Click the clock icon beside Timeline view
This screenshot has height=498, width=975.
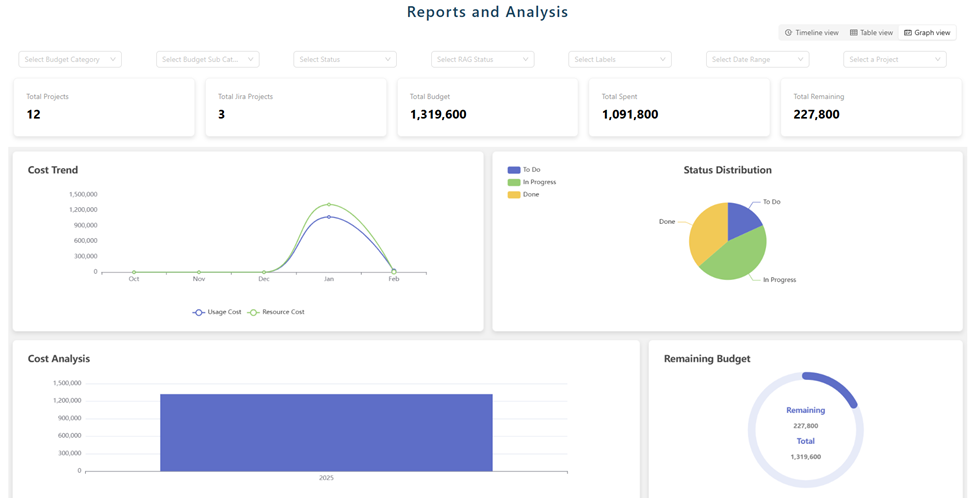788,33
